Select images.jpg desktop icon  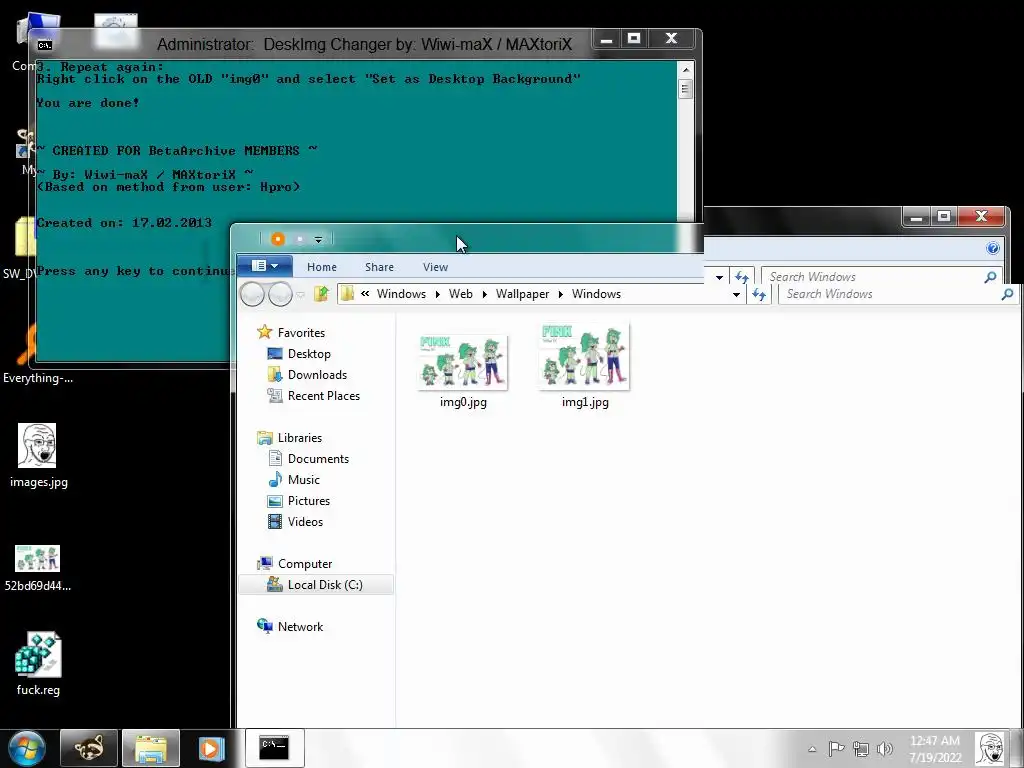click(39, 455)
